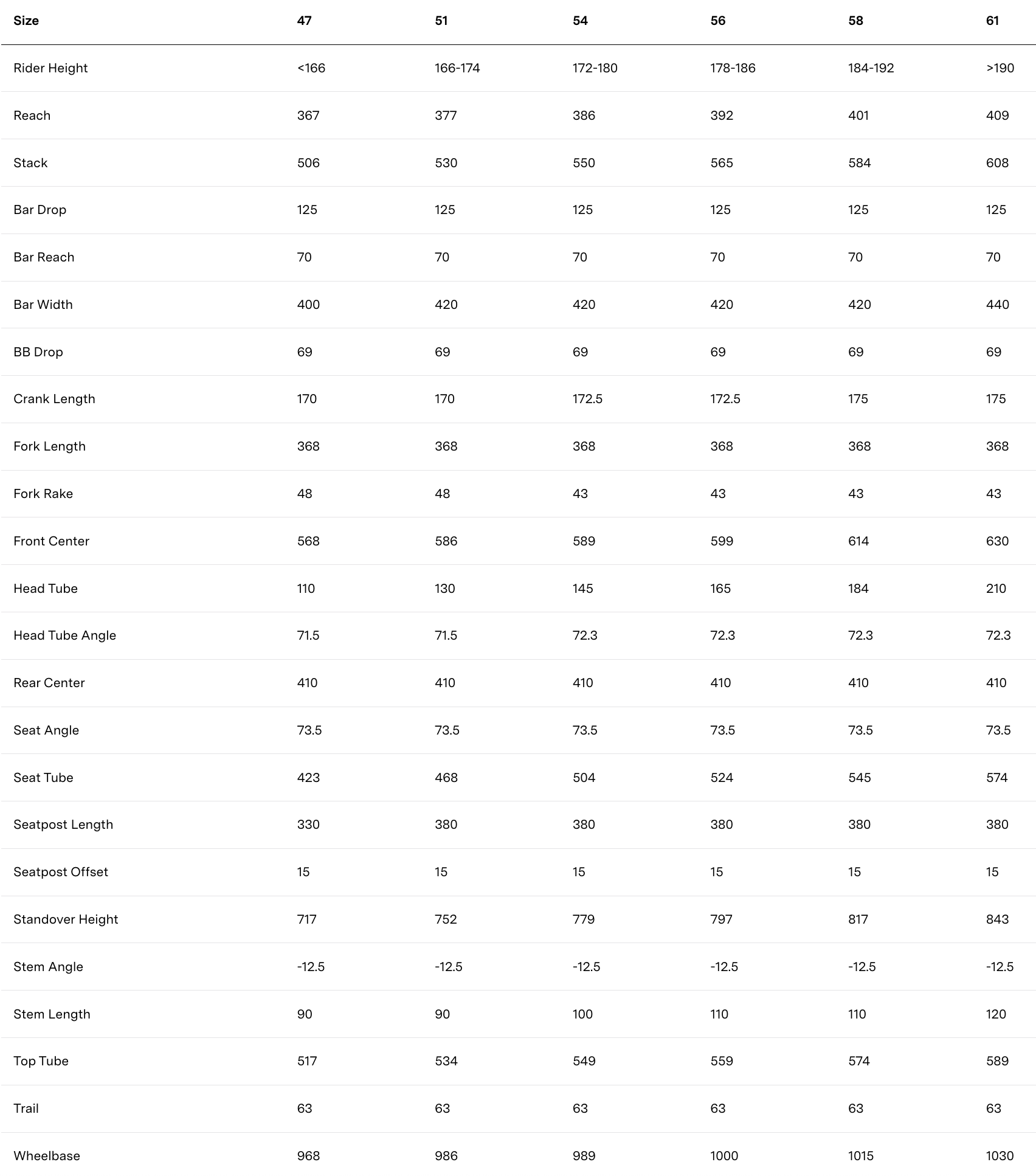Select the 172.5 crank length for size 54
This screenshot has width=1036, height=1176.
(587, 399)
